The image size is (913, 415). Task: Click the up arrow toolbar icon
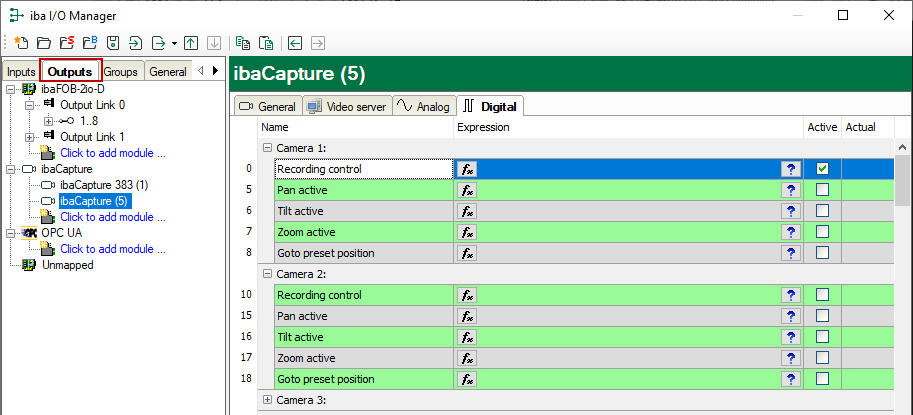click(x=191, y=43)
